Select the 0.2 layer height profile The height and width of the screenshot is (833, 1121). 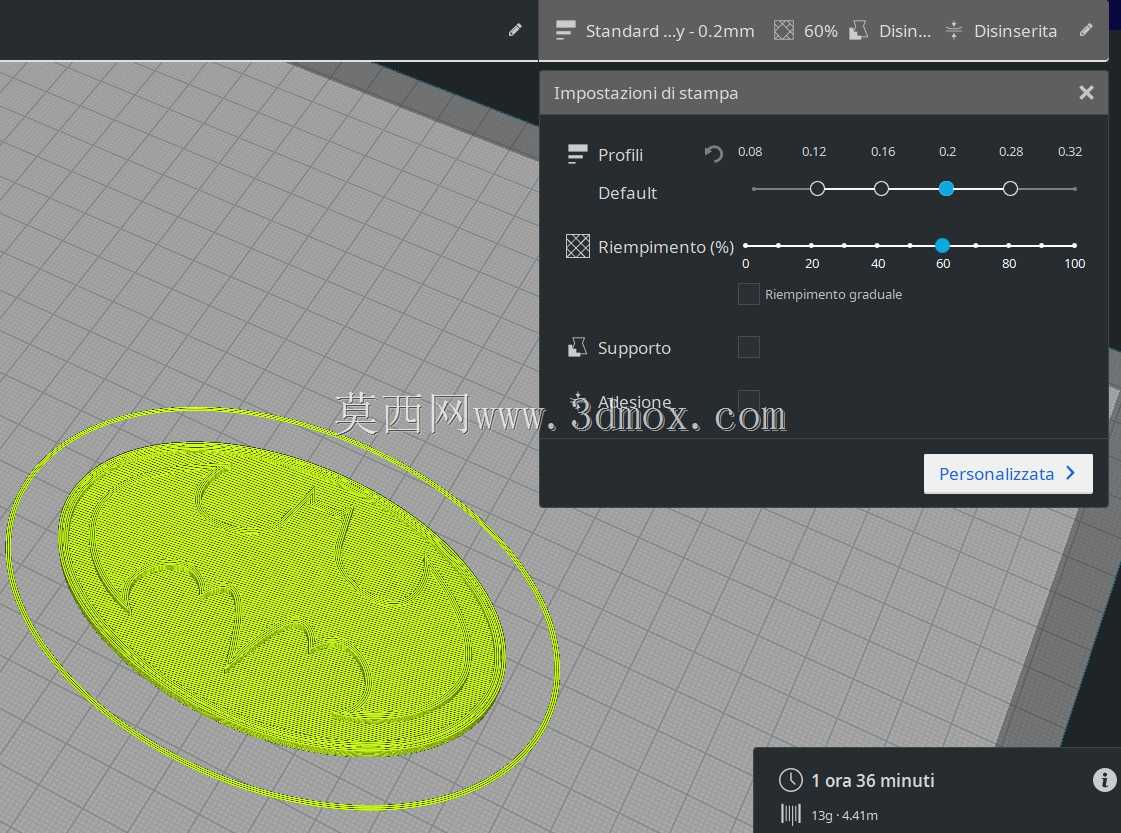tap(946, 189)
